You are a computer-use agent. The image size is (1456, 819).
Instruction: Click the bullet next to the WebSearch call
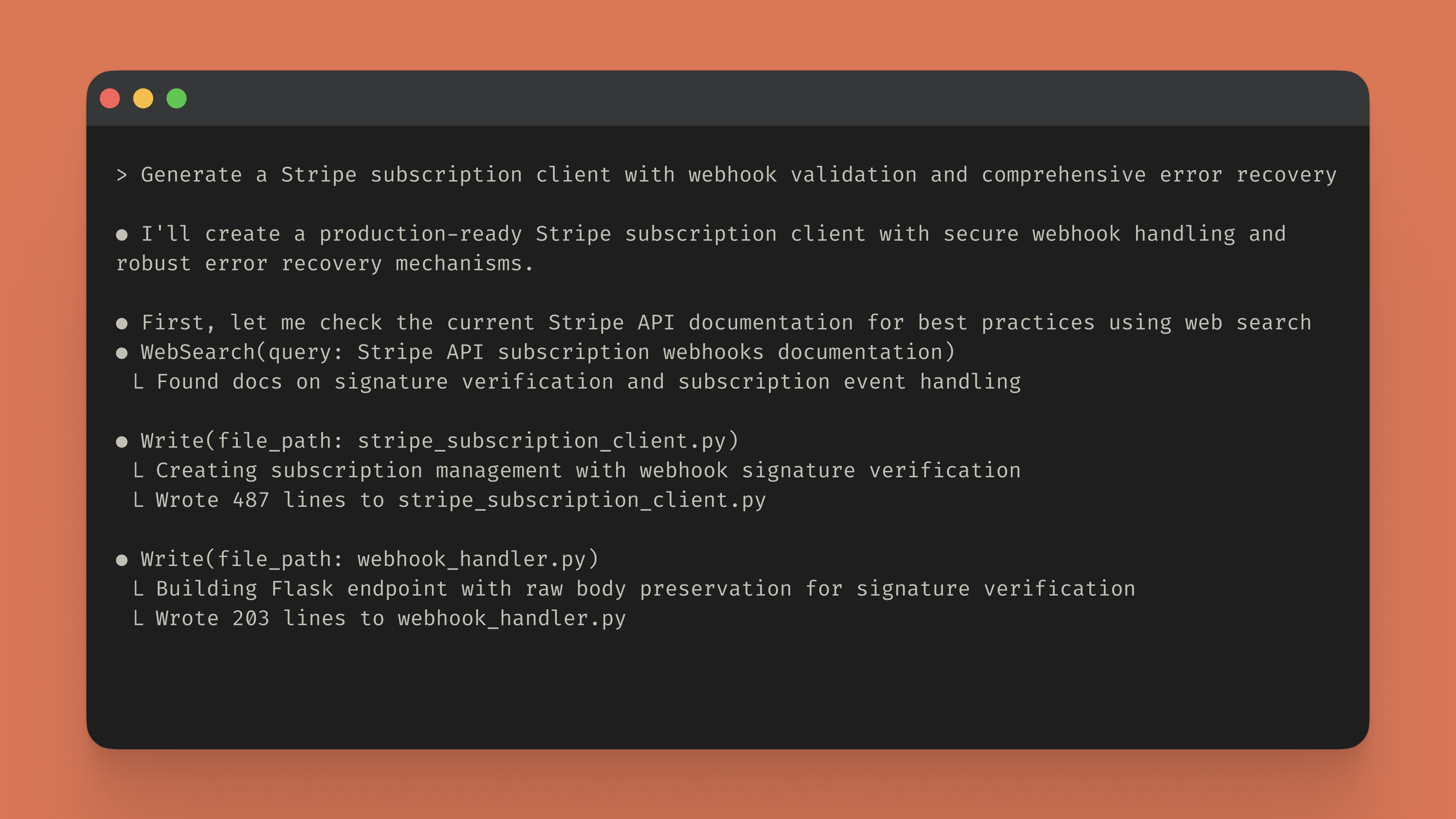[x=121, y=353]
